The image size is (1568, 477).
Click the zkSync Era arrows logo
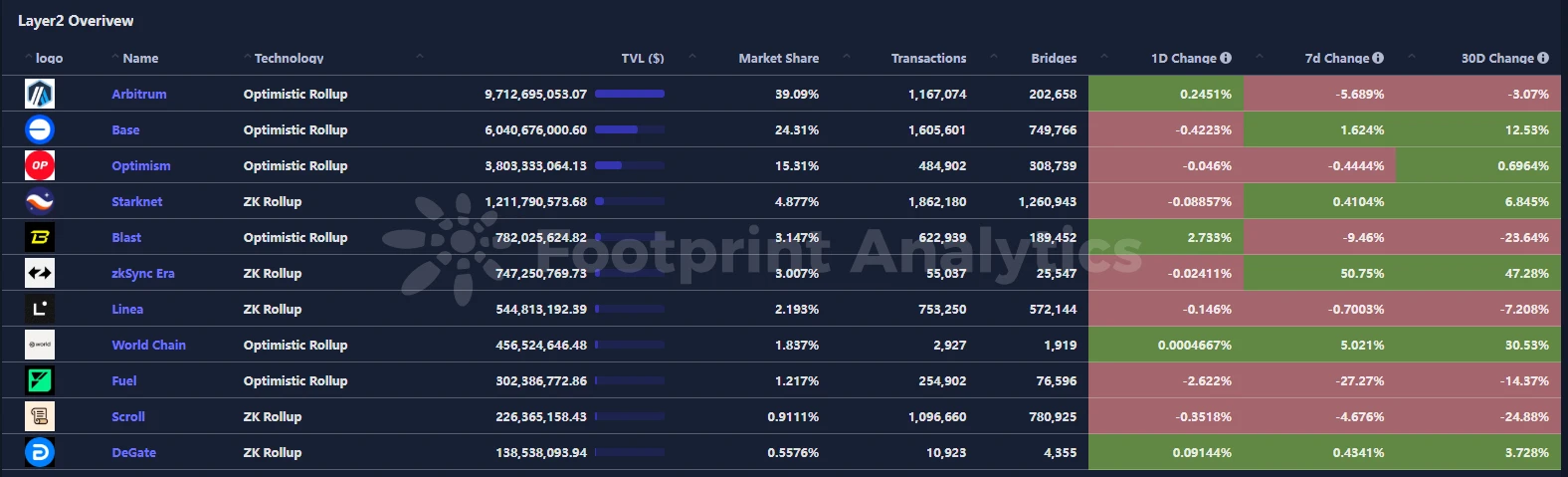40,273
